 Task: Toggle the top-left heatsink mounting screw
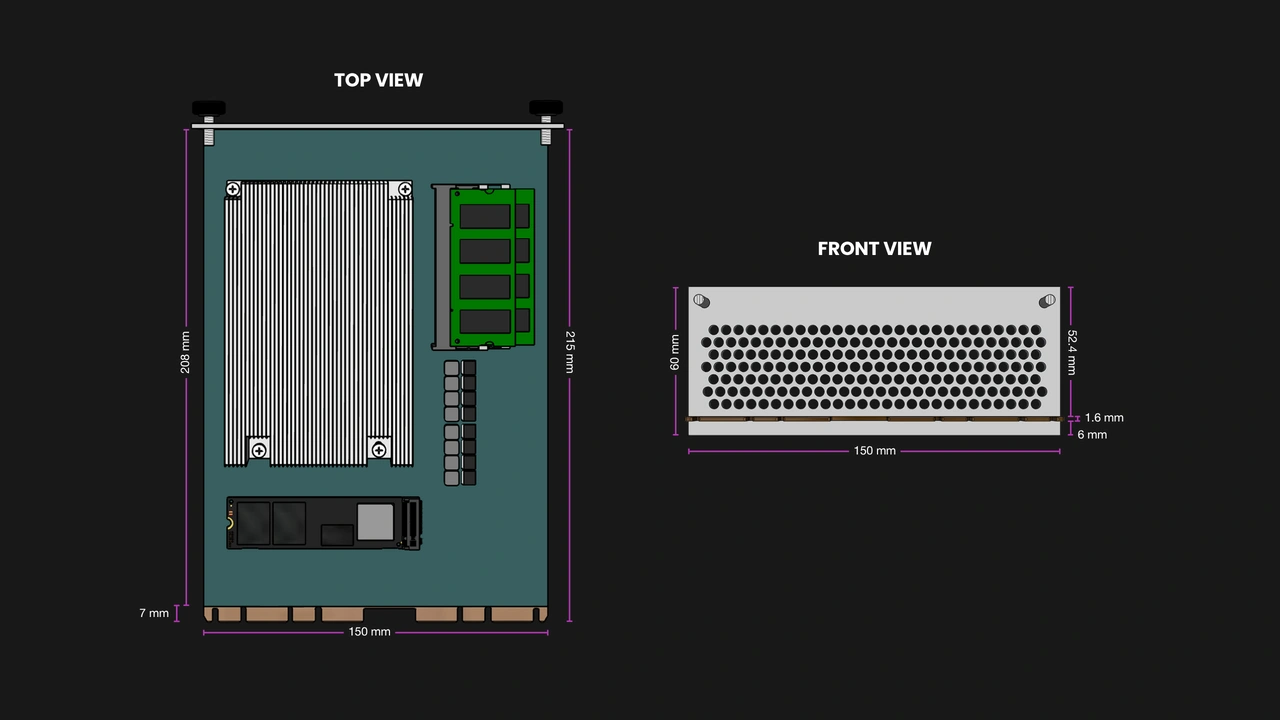pyautogui.click(x=233, y=188)
